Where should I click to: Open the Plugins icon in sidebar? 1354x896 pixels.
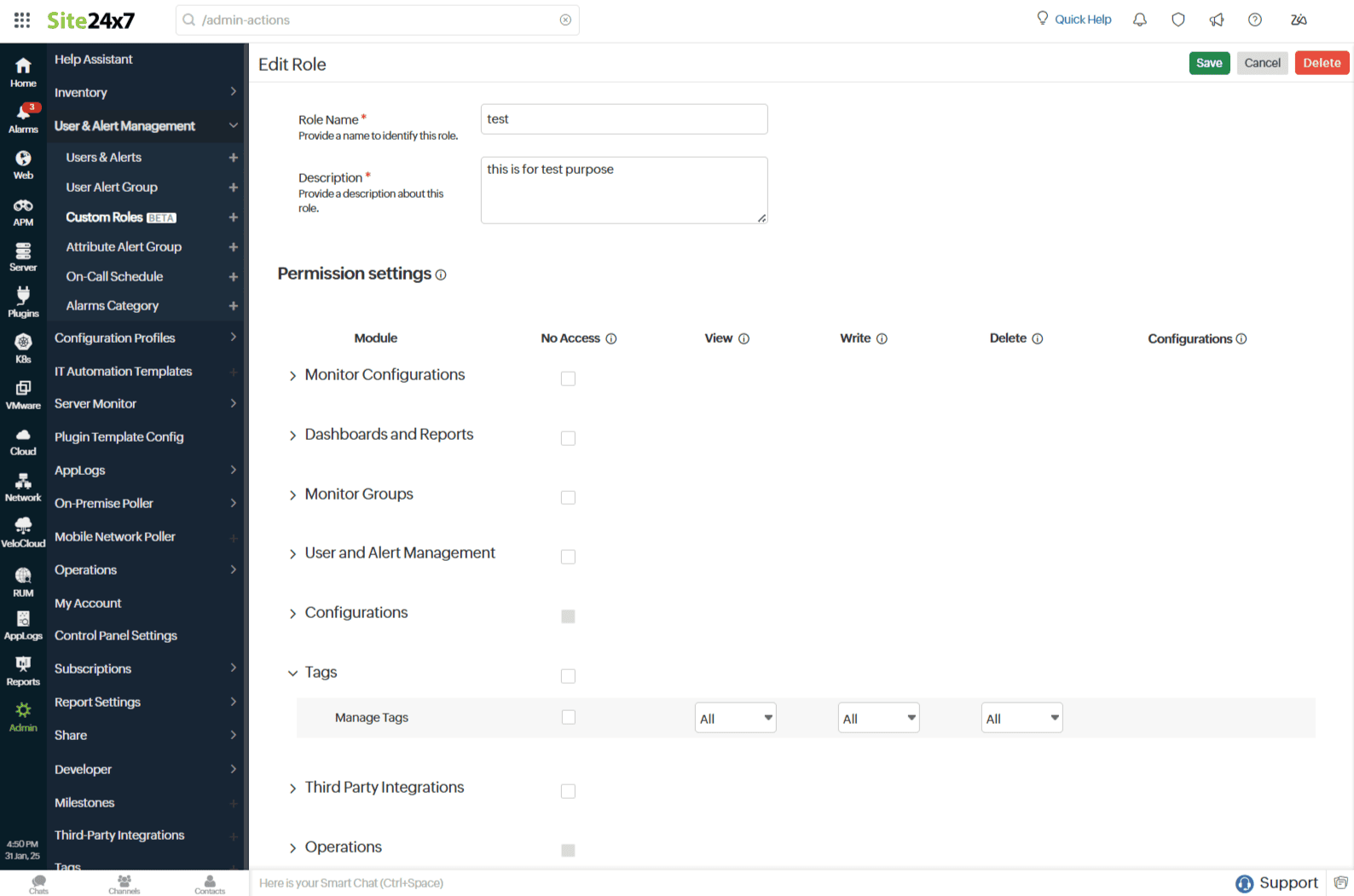coord(23,302)
